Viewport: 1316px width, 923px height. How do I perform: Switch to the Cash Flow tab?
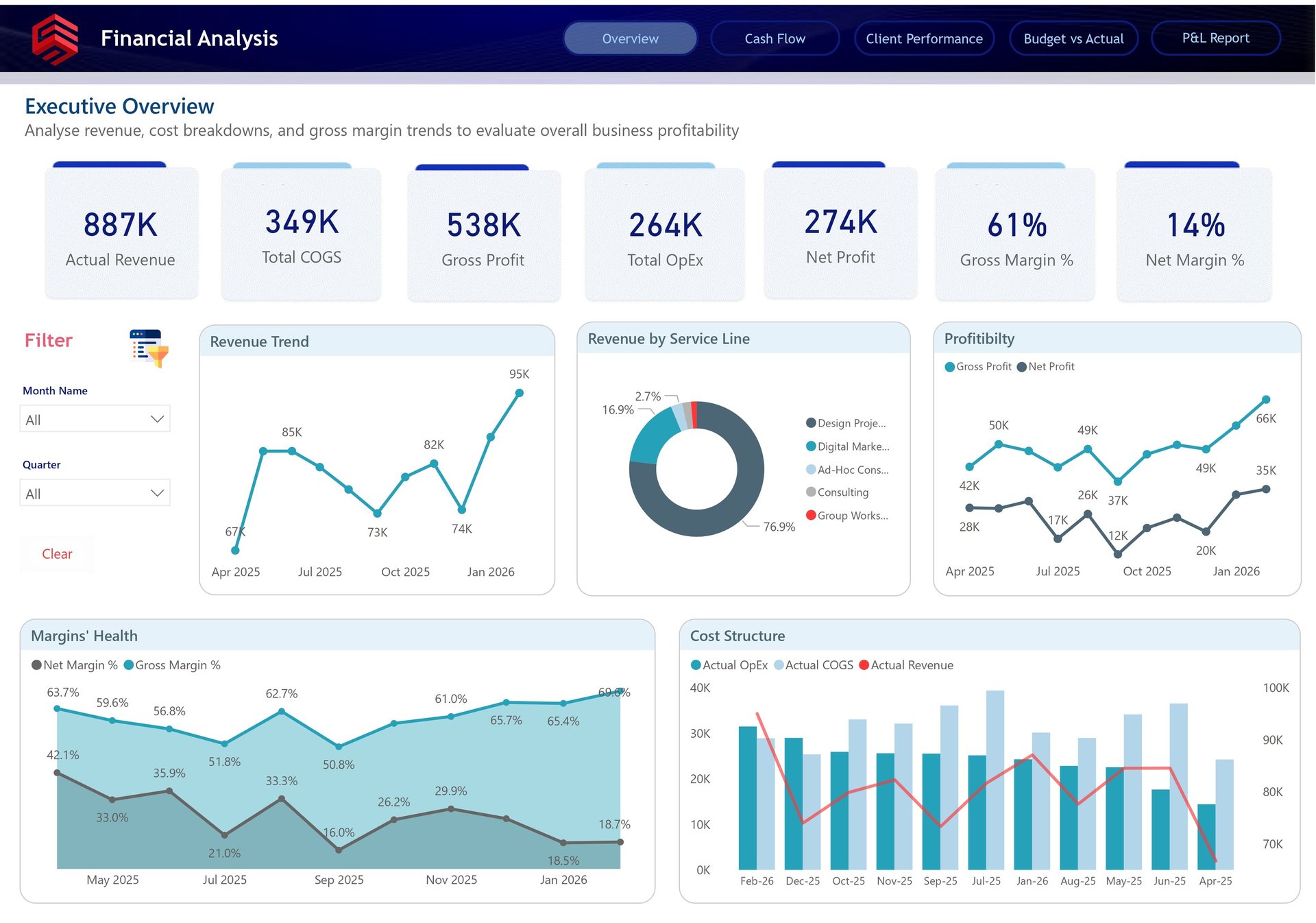click(775, 38)
